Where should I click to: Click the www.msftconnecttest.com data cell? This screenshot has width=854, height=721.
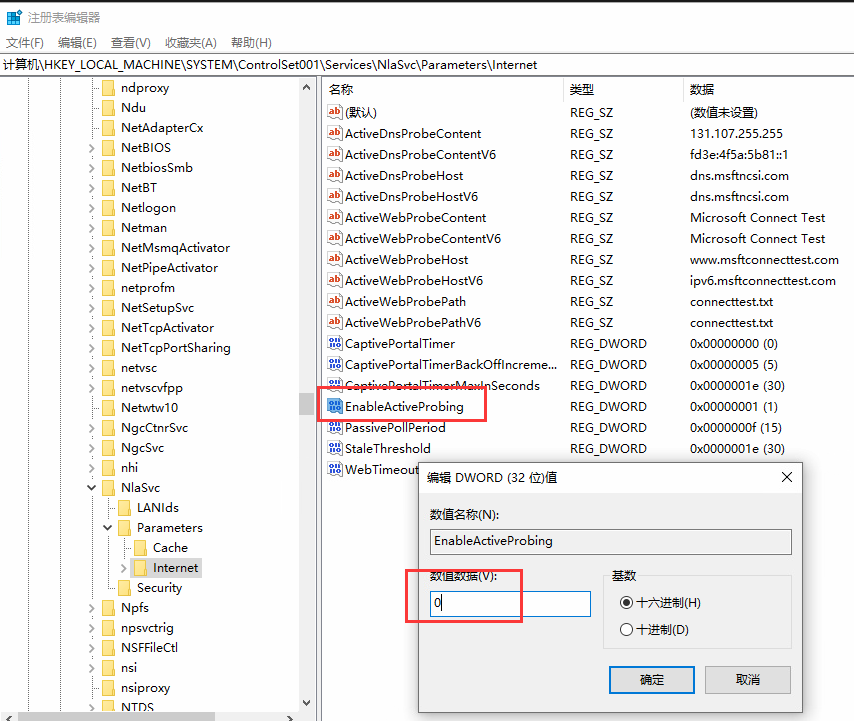coord(764,260)
